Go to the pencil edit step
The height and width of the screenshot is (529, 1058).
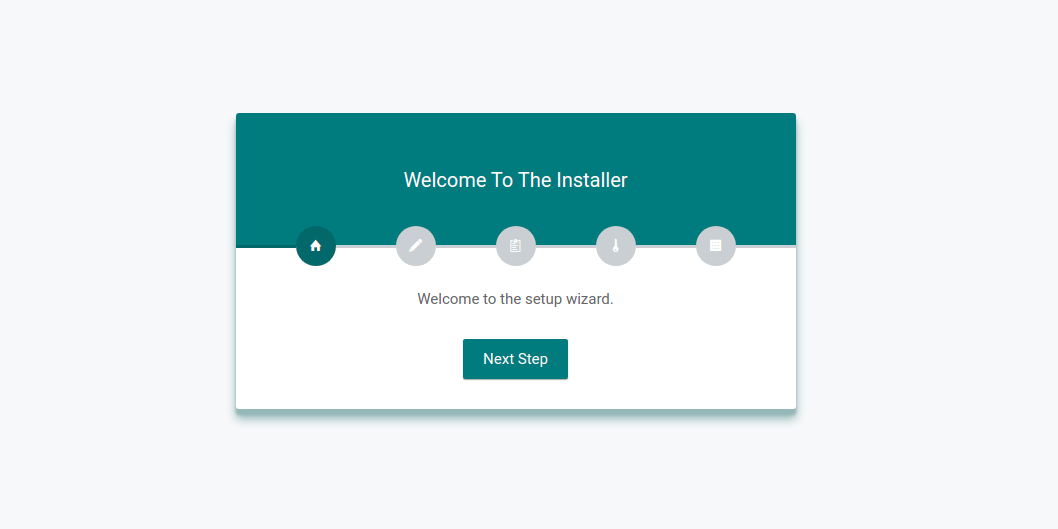click(x=416, y=246)
